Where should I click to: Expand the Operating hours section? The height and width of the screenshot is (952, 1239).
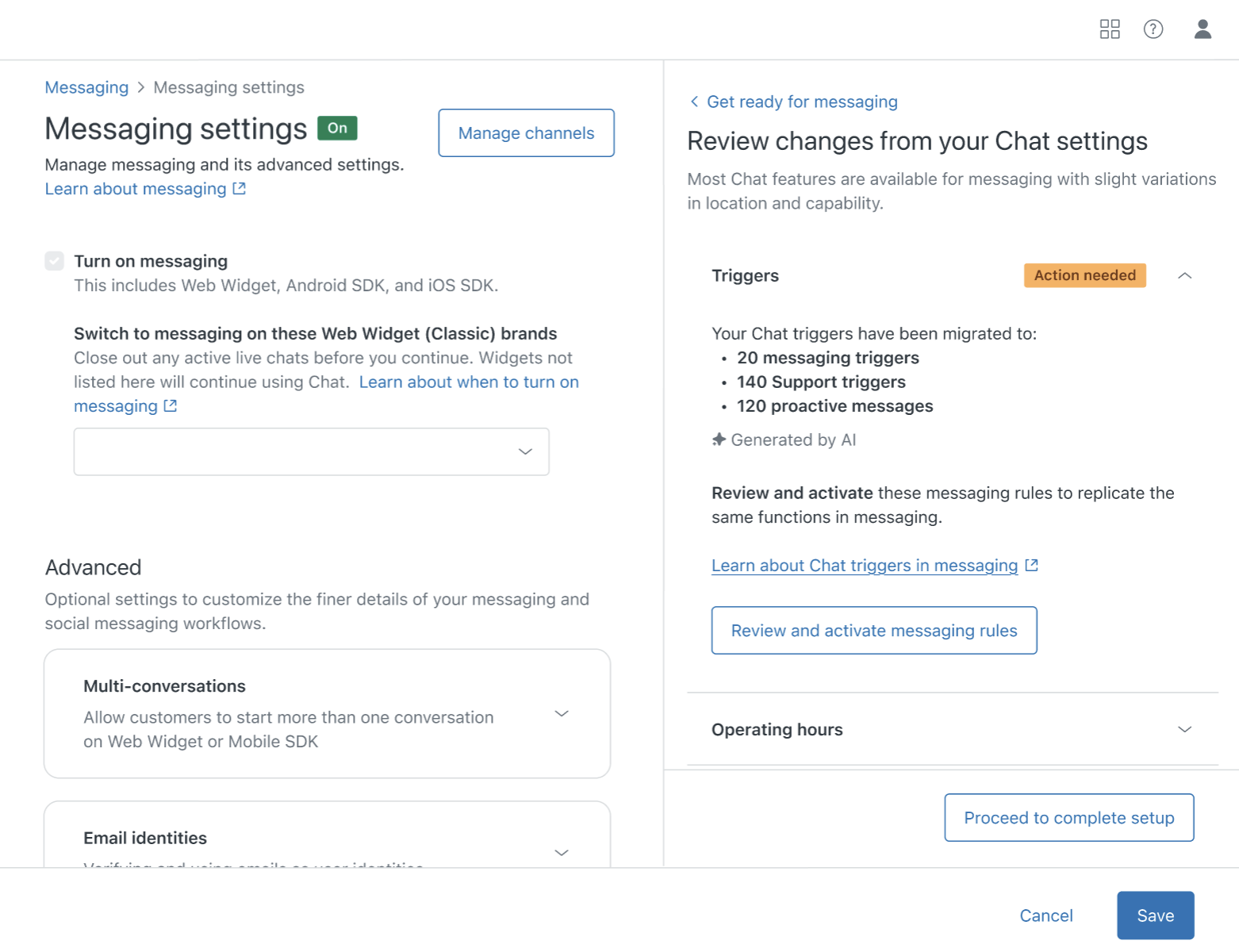coord(1184,729)
